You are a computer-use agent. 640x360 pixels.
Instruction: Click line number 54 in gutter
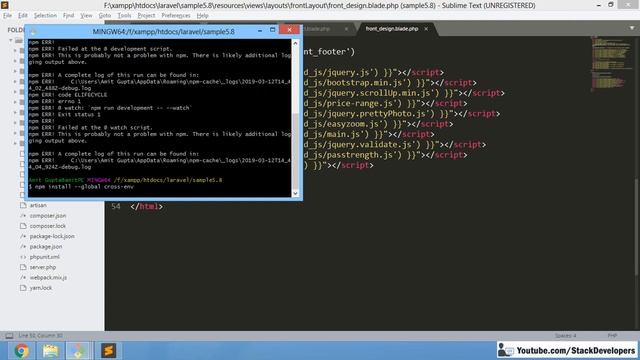pos(116,207)
